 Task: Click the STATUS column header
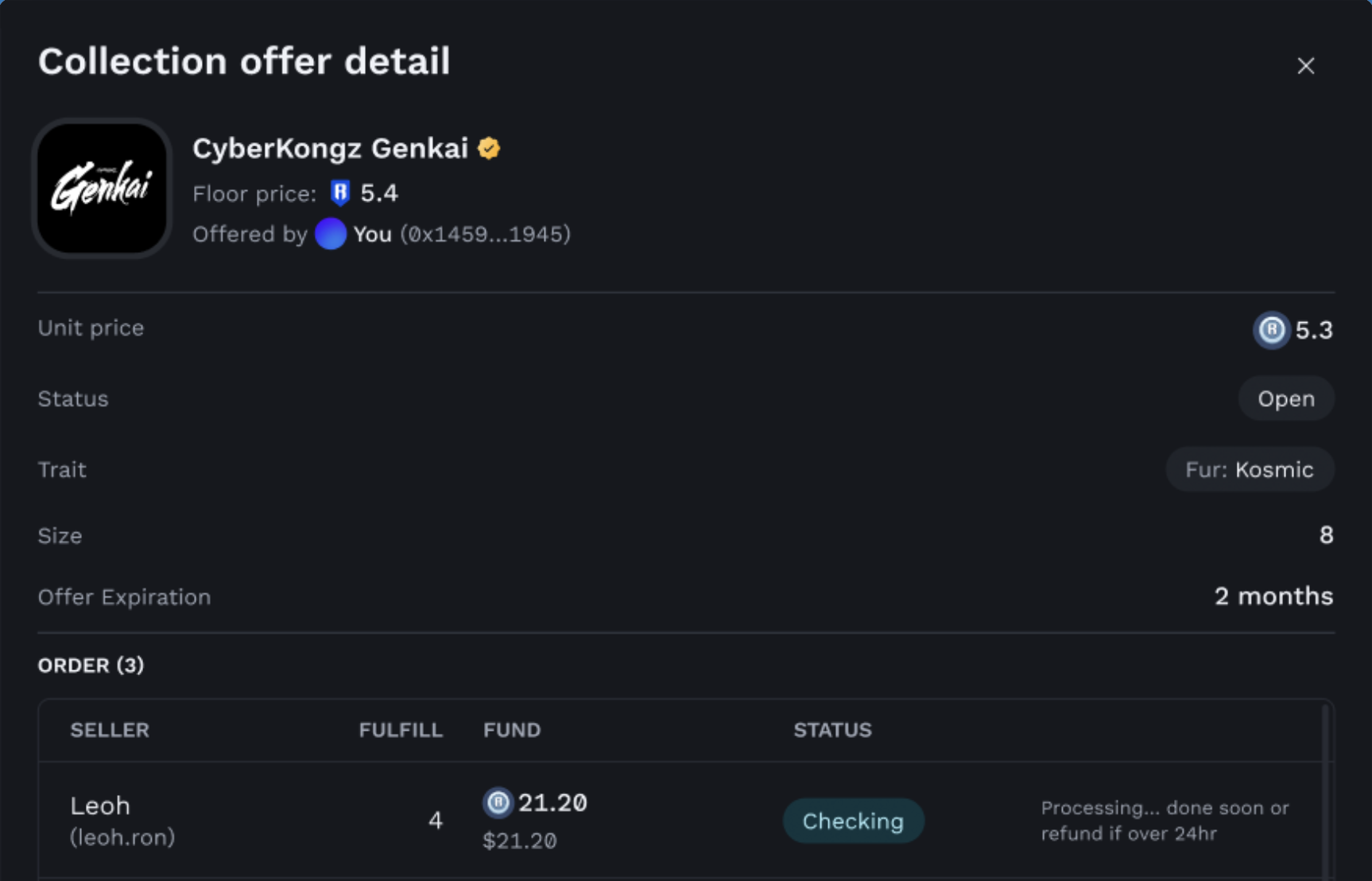pos(832,730)
